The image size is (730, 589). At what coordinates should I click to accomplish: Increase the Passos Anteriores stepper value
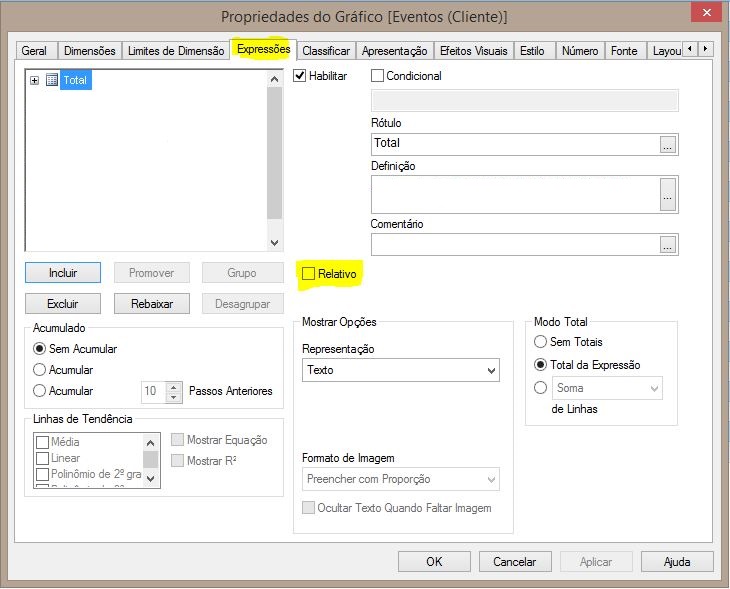[x=175, y=386]
